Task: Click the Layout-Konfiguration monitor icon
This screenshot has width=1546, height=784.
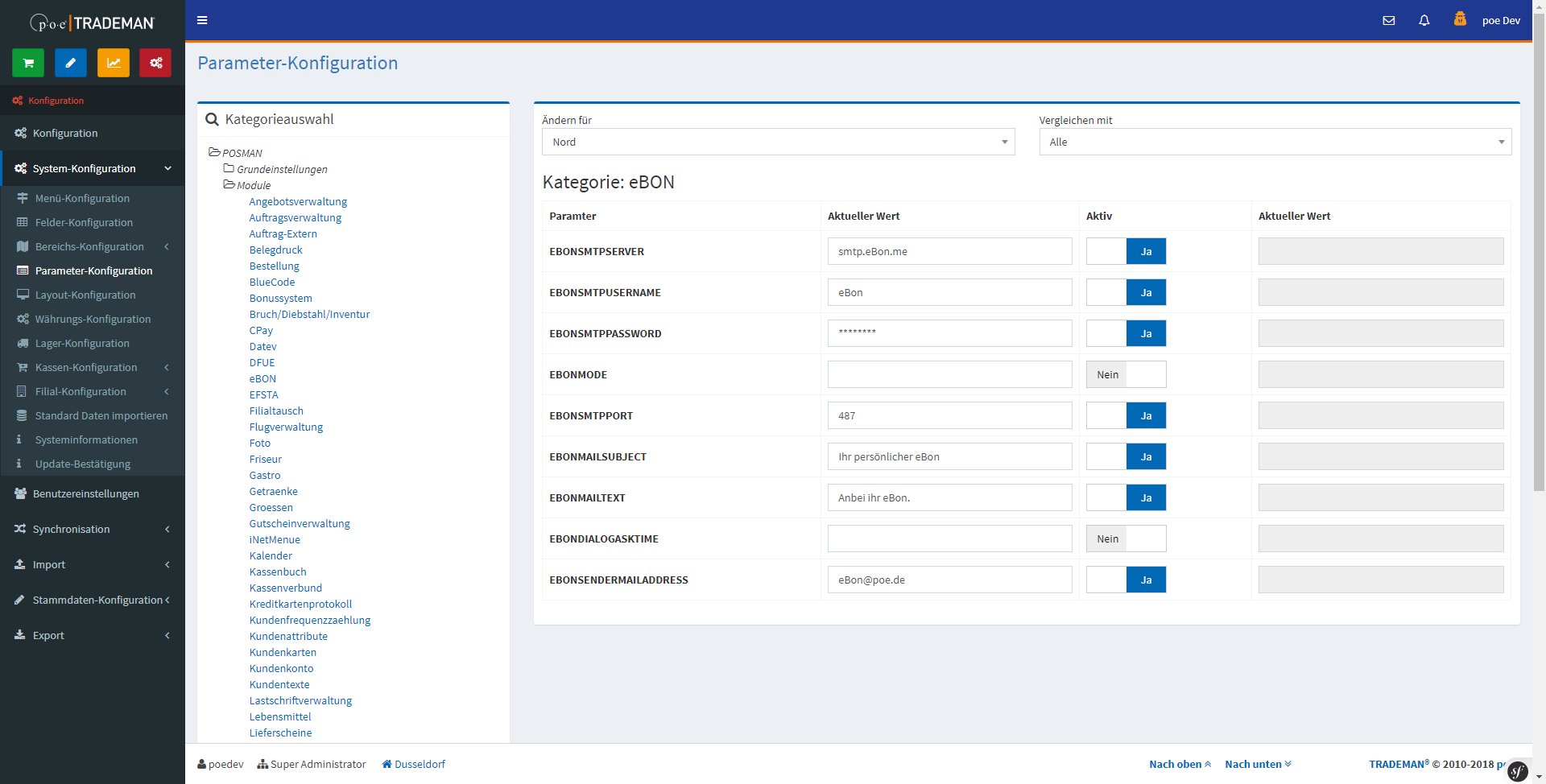Action: (x=23, y=295)
